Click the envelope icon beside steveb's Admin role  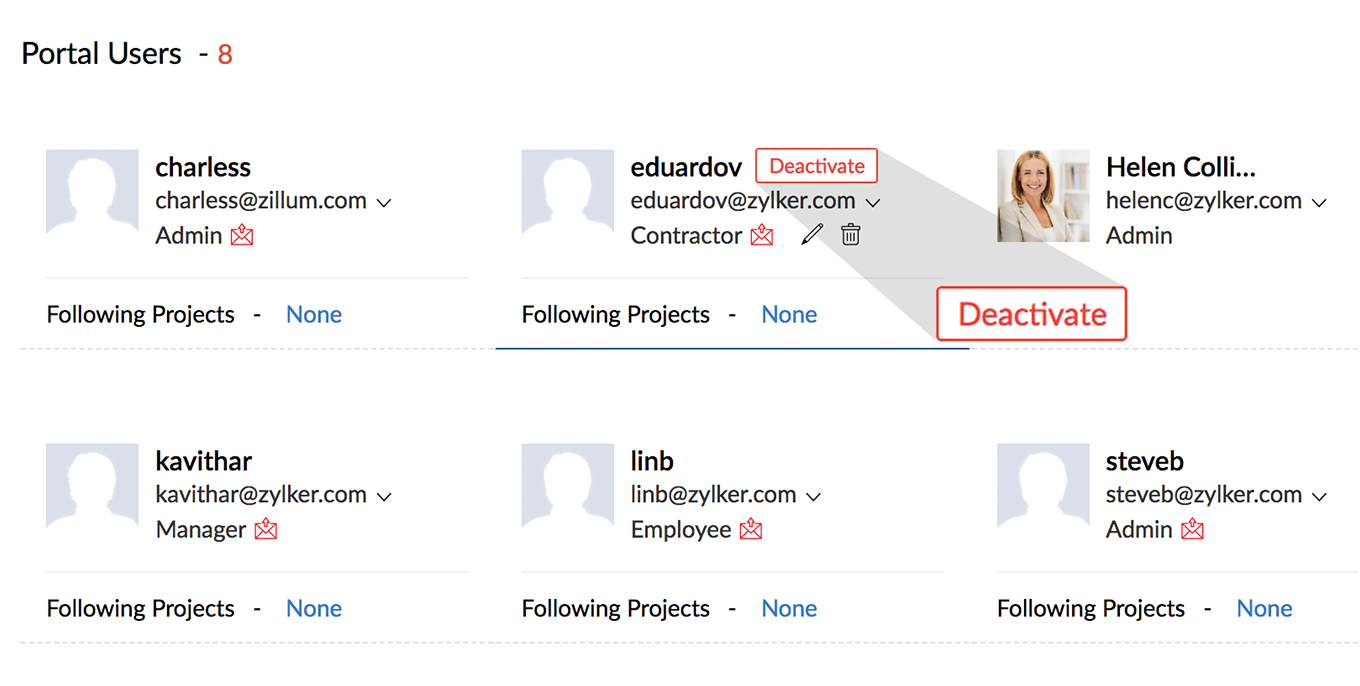(x=1192, y=530)
